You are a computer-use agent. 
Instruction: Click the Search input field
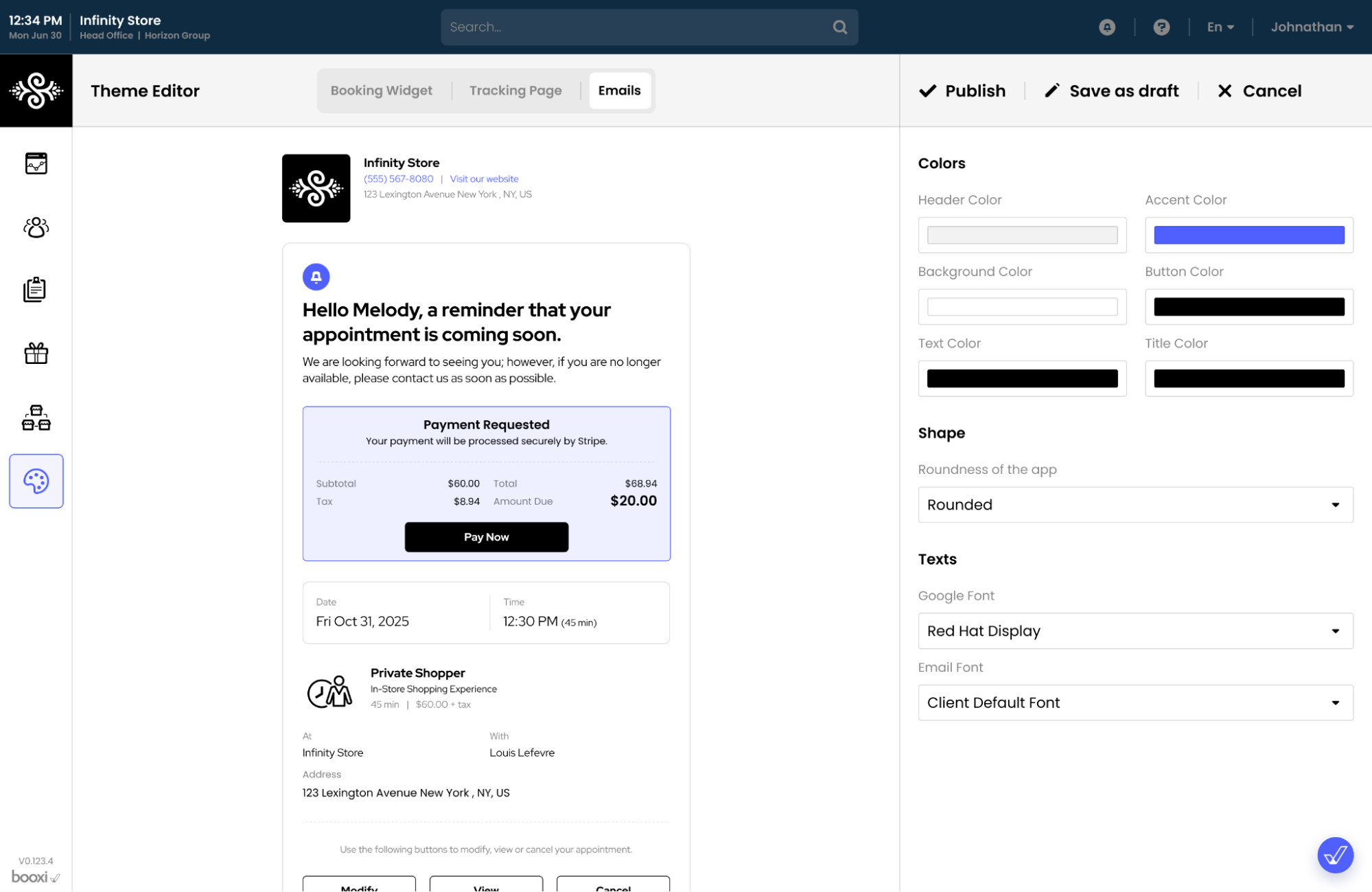click(x=635, y=27)
